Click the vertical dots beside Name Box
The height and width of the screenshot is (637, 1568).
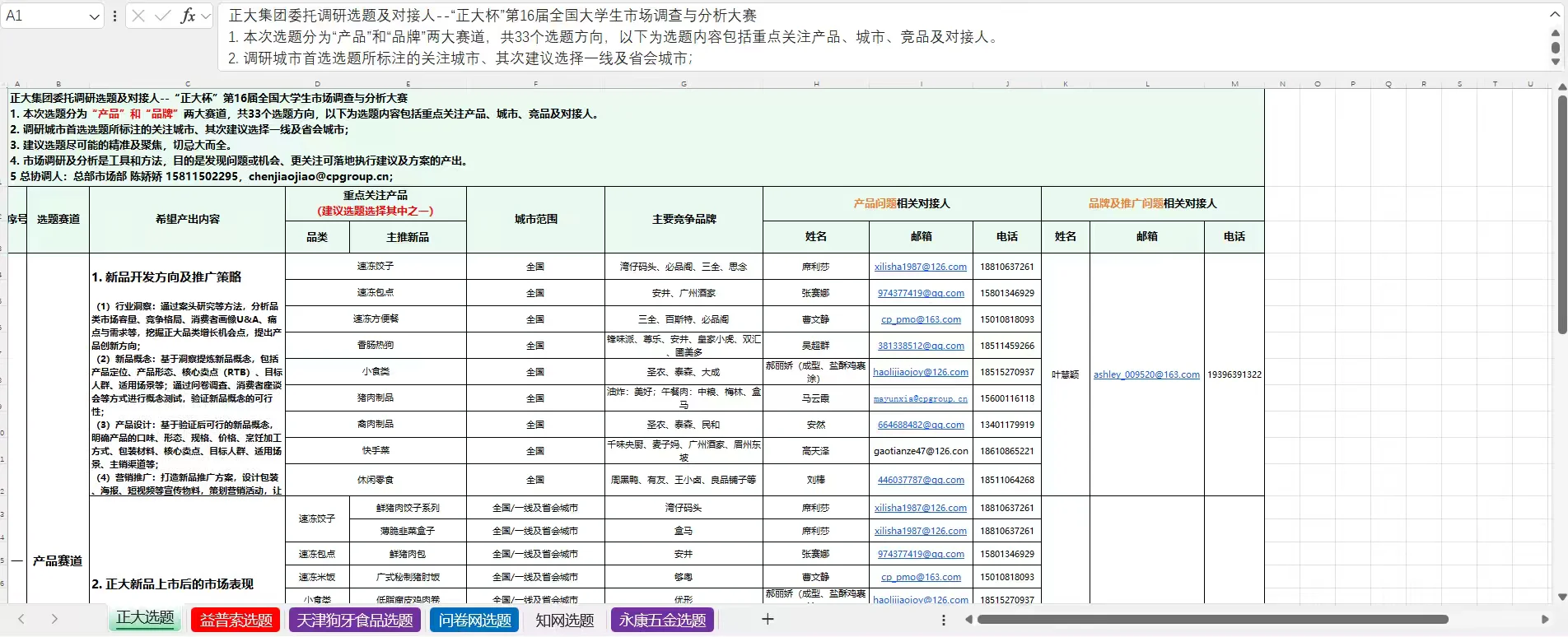click(114, 16)
